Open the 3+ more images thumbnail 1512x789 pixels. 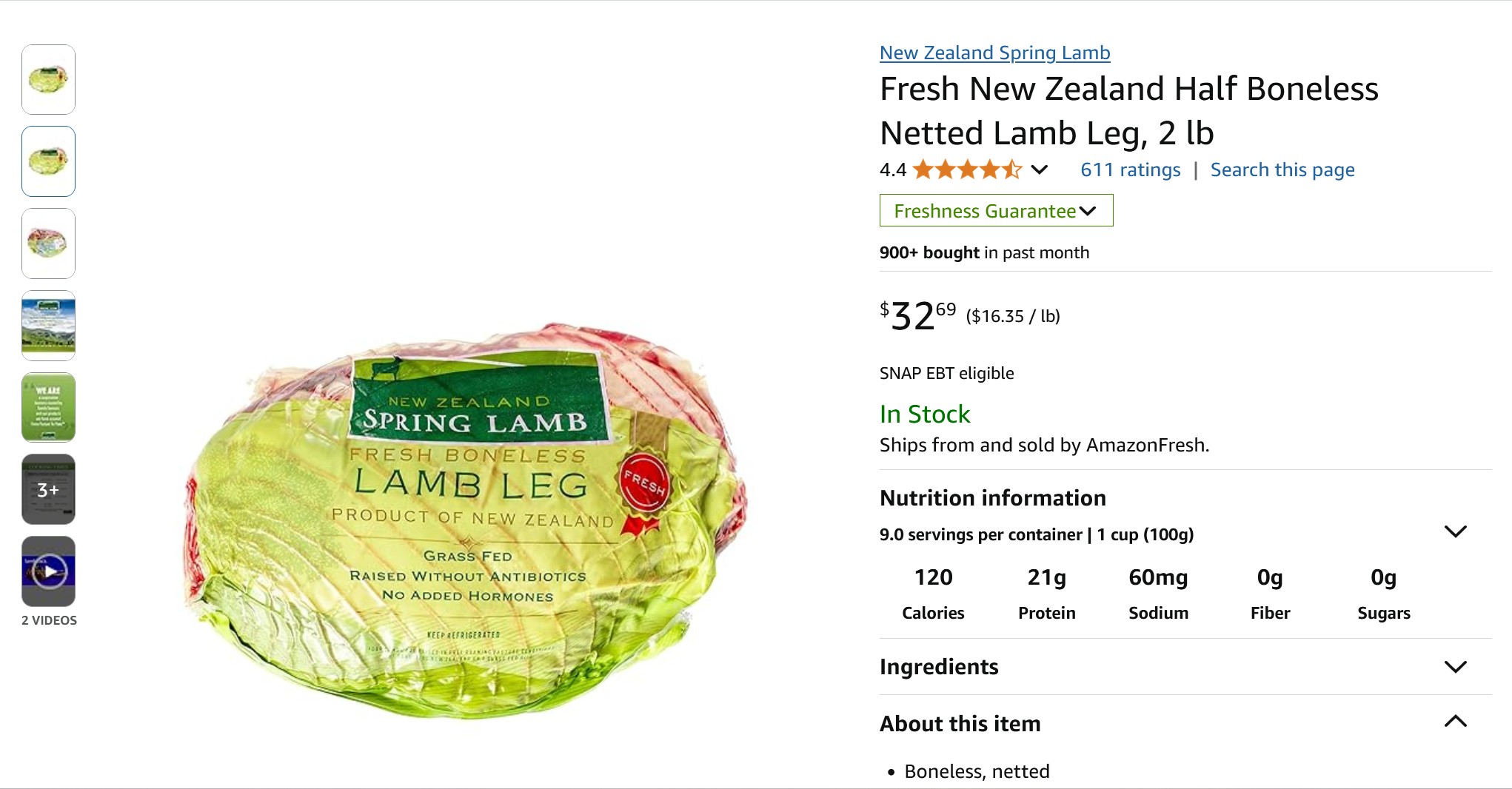pyautogui.click(x=49, y=489)
